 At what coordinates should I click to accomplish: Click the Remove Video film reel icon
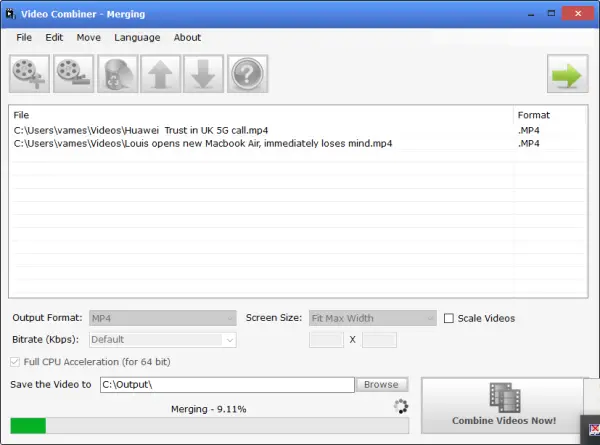(73, 74)
